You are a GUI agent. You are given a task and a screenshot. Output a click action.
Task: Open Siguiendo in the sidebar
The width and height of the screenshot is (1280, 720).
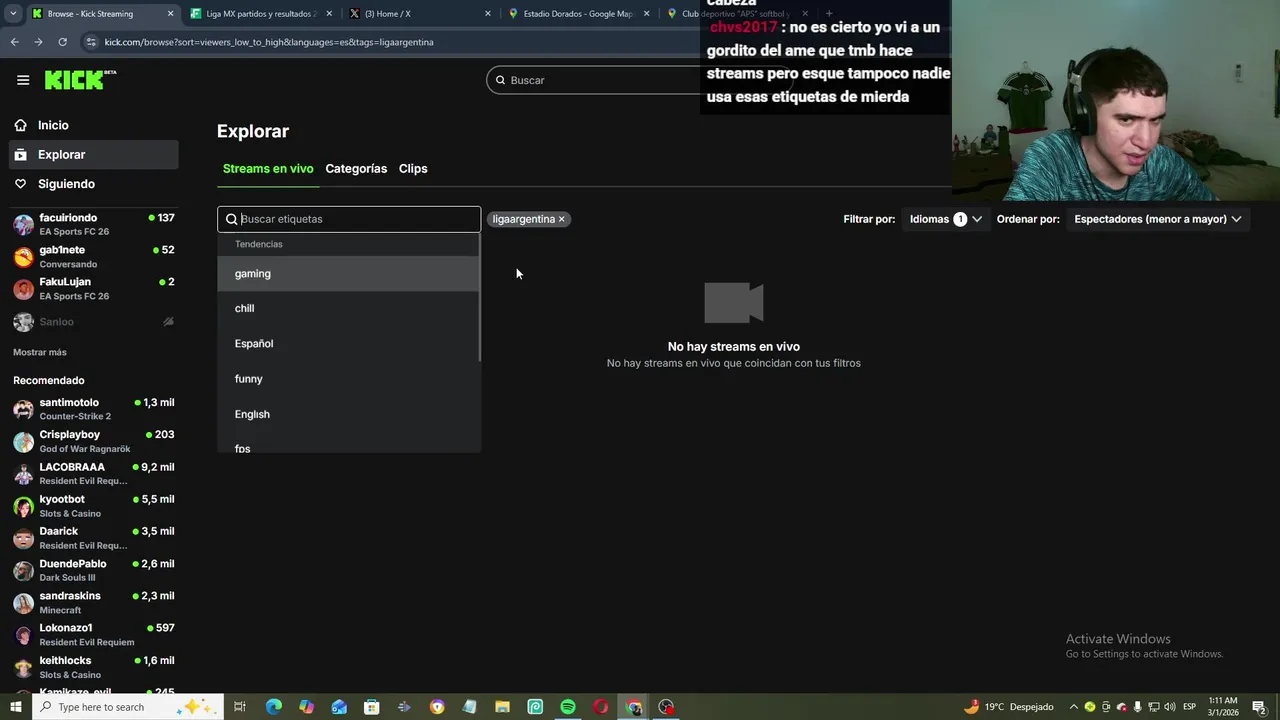94,184
